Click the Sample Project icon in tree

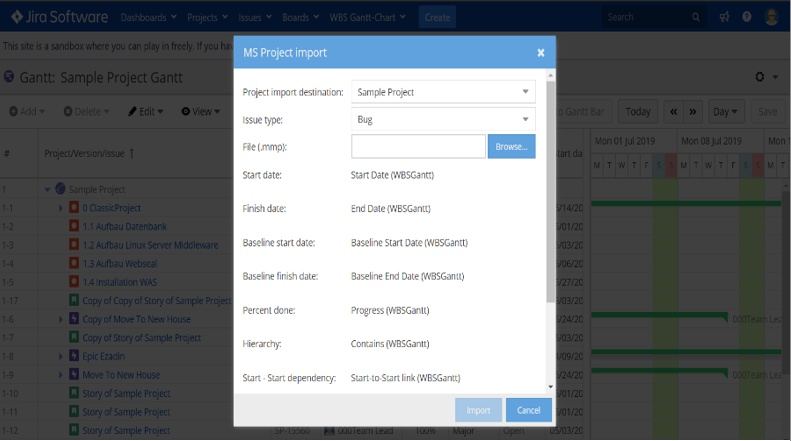coord(60,189)
